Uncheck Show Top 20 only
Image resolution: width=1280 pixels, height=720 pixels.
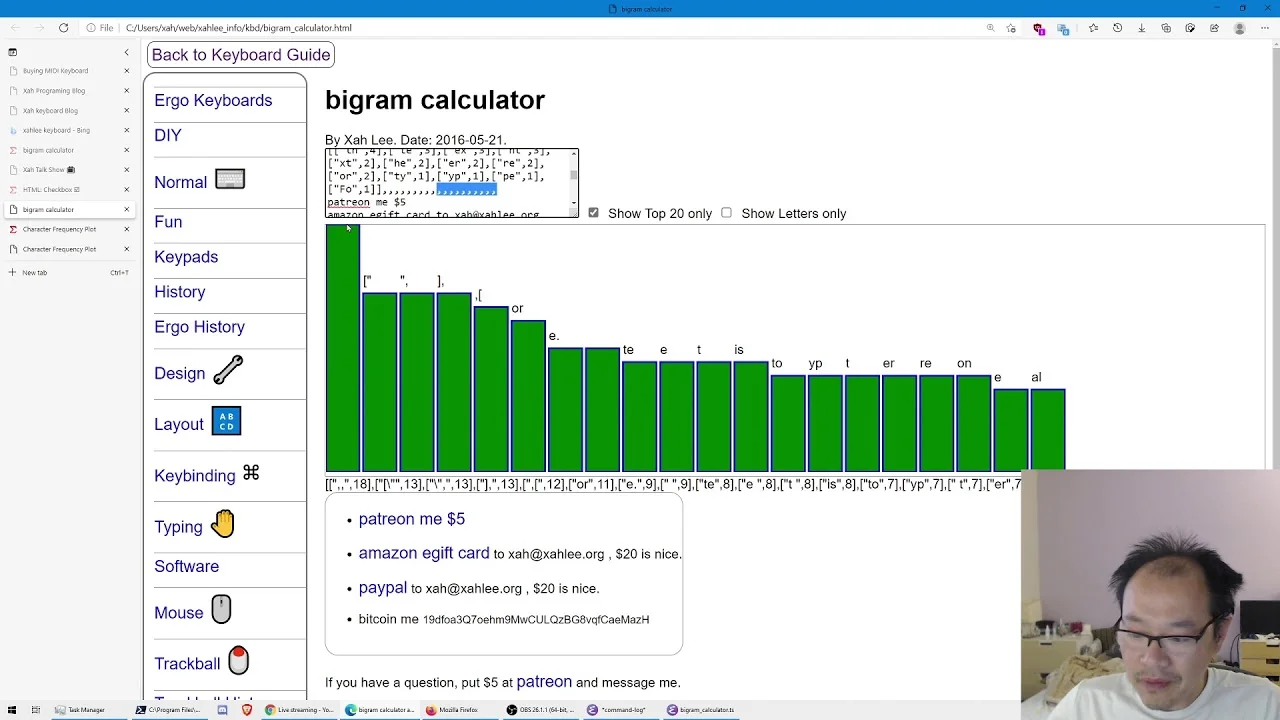point(593,213)
